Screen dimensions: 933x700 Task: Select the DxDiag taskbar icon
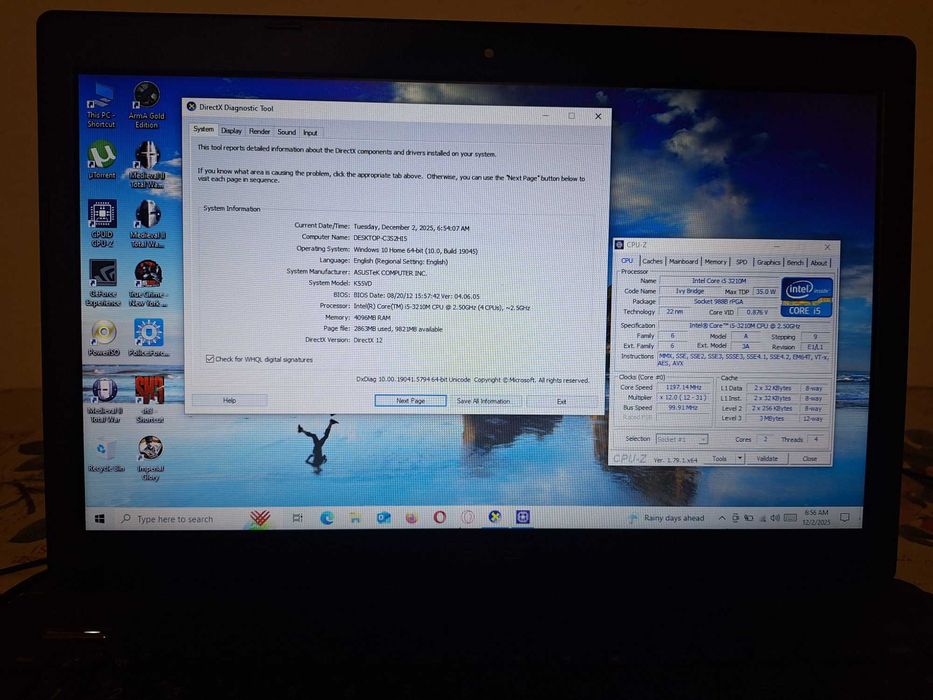click(494, 517)
